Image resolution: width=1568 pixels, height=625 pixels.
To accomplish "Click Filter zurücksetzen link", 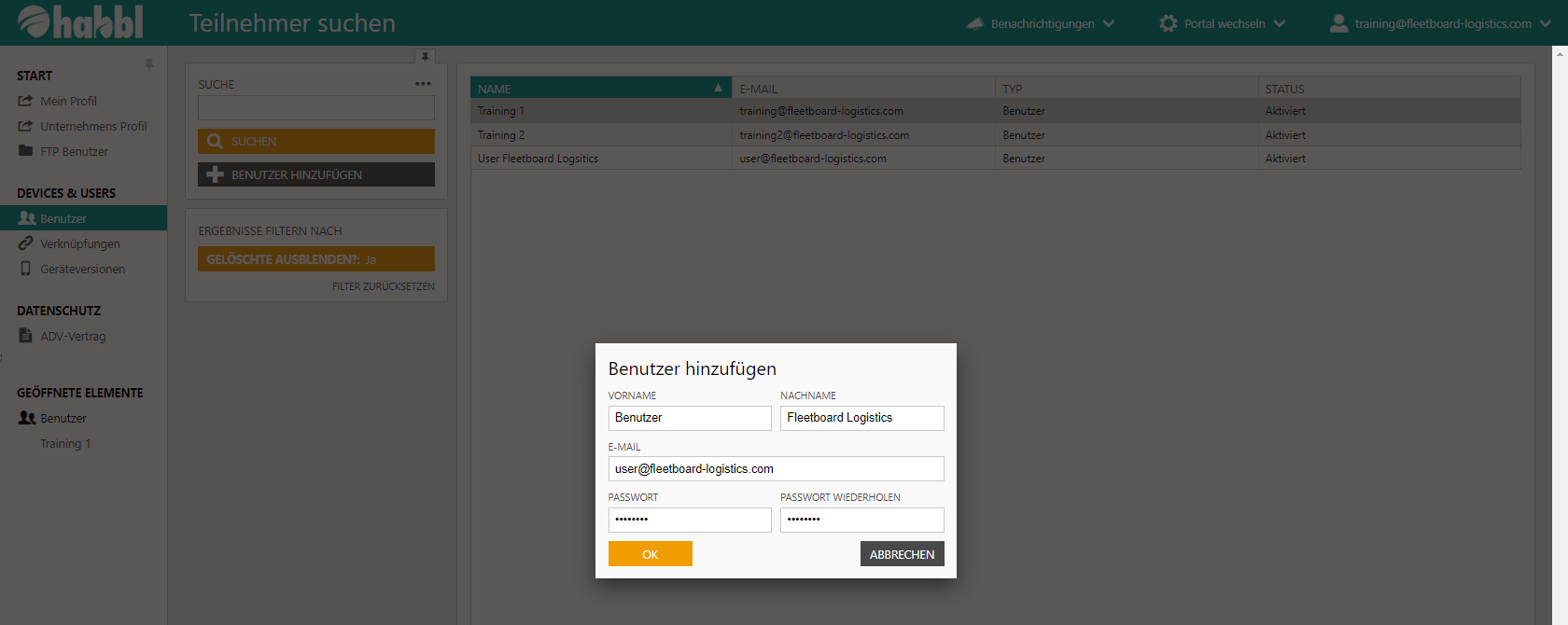I will pyautogui.click(x=383, y=286).
